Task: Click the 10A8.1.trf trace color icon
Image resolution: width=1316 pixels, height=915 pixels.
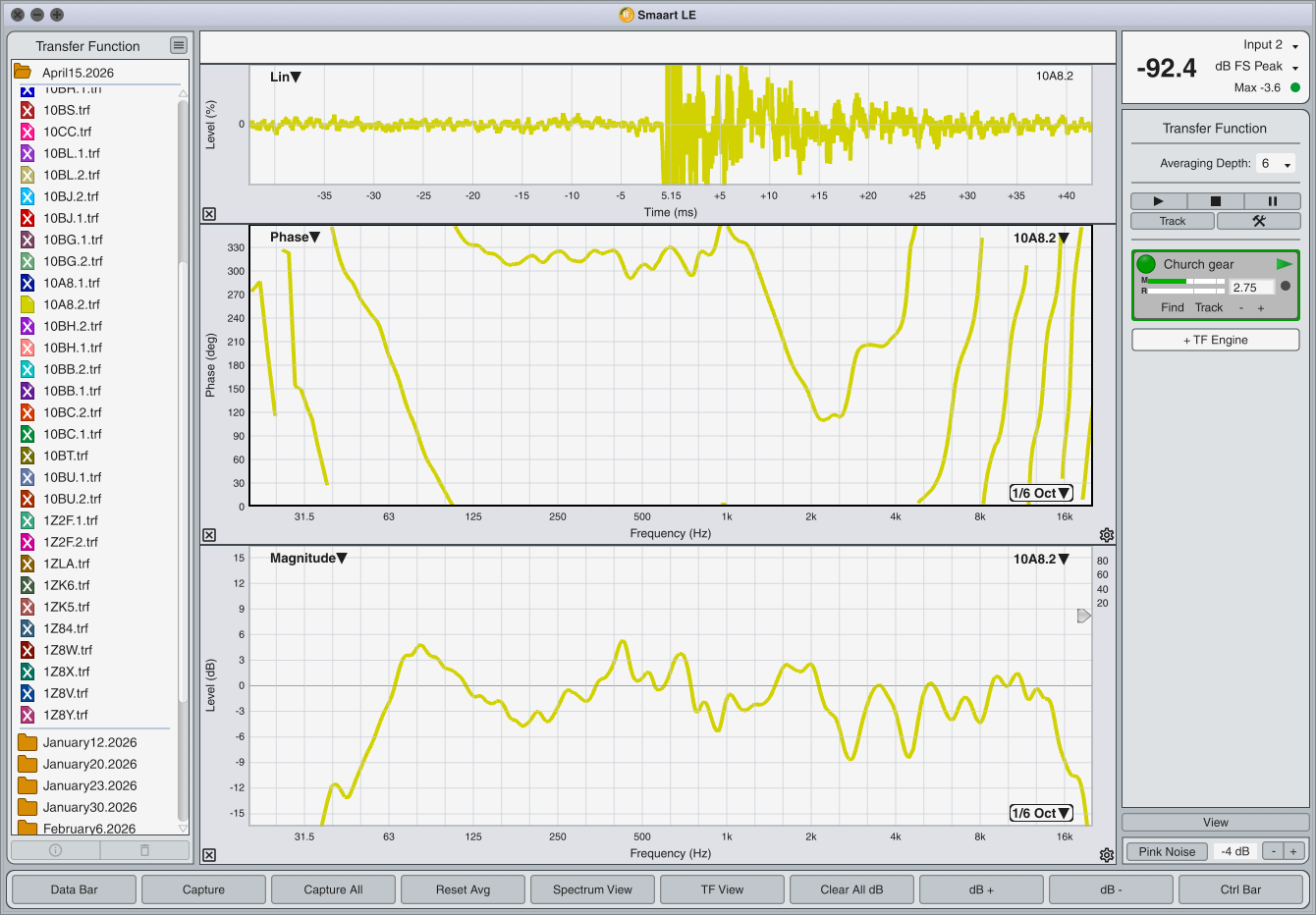Action: click(27, 283)
